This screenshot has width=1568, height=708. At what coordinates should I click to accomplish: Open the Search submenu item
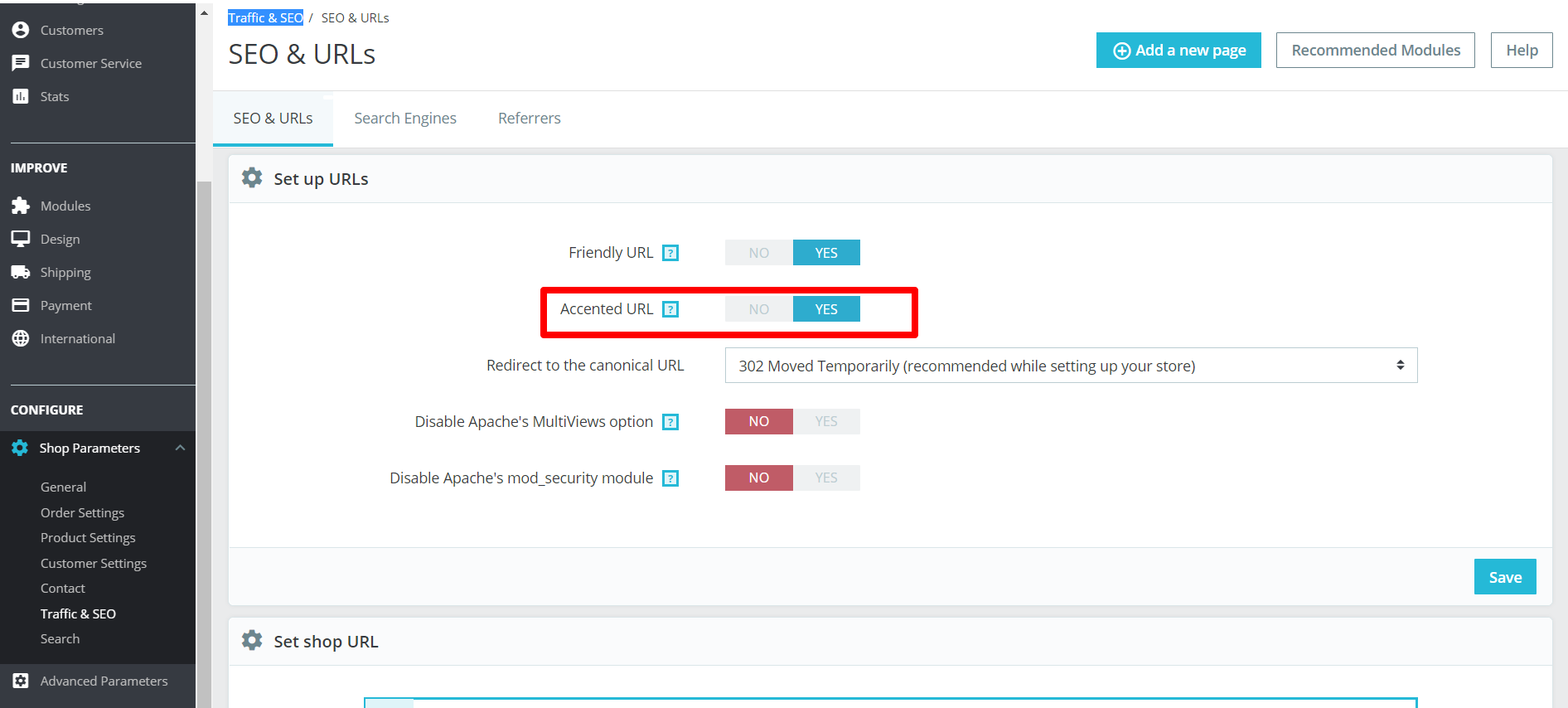pos(60,638)
